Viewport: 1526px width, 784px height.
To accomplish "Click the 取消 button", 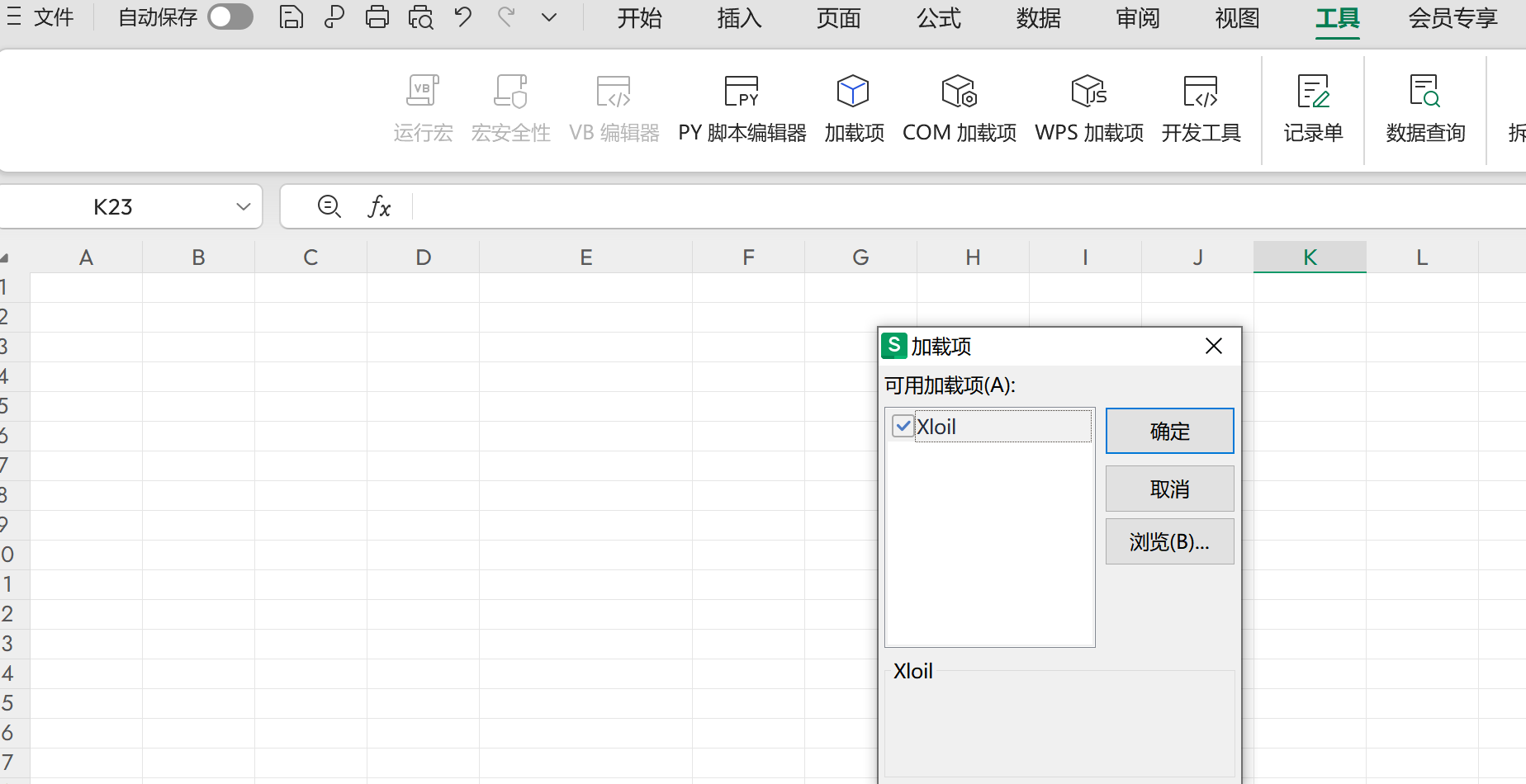I will (x=1169, y=489).
